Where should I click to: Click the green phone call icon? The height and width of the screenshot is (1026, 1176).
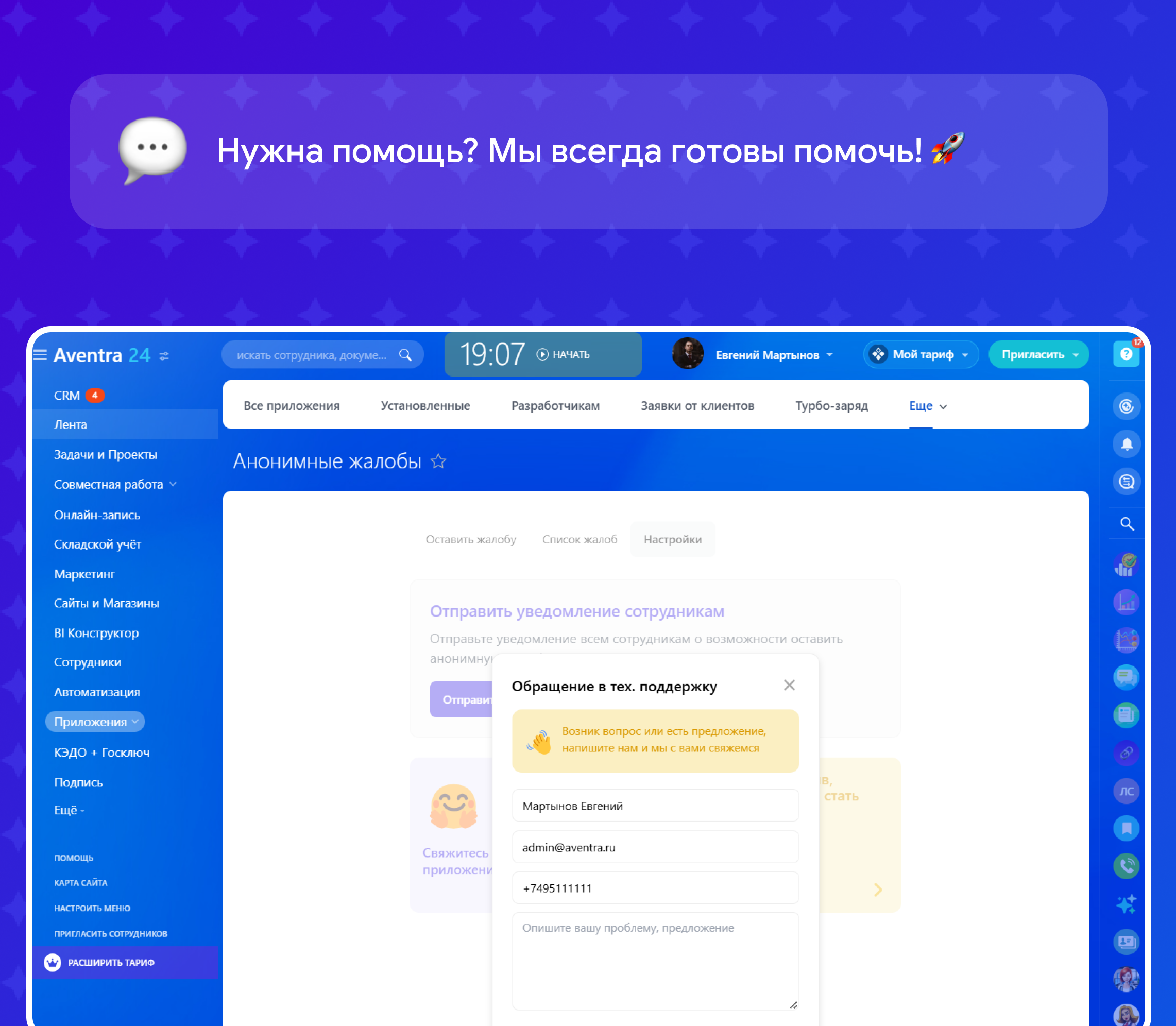click(1126, 865)
